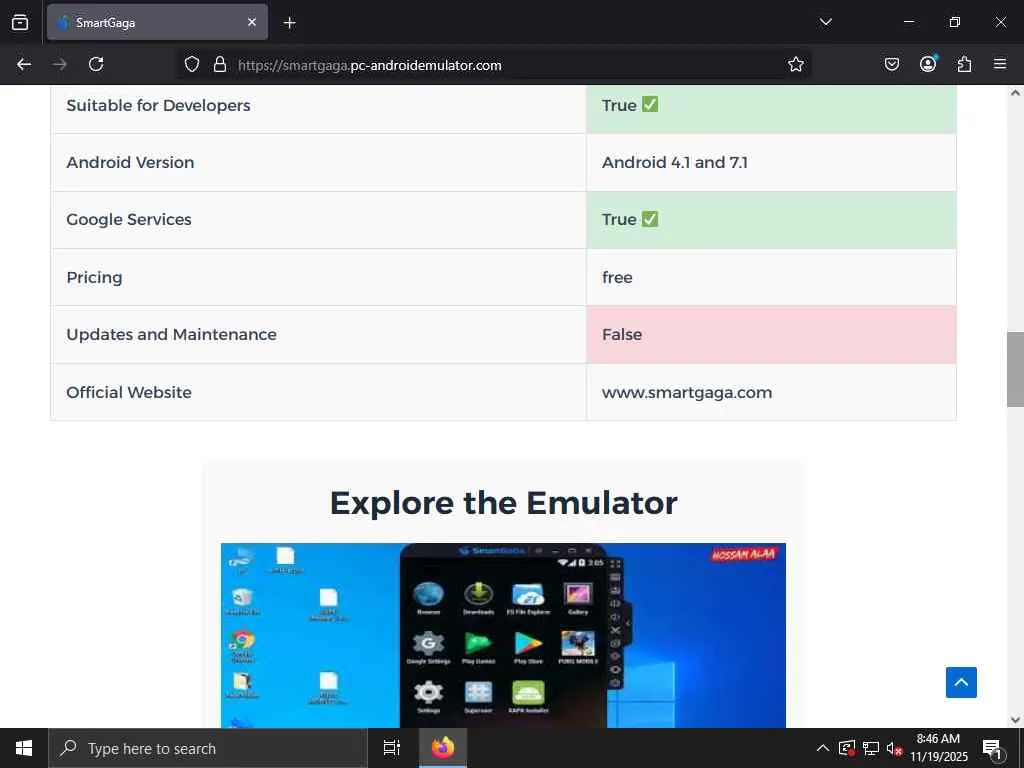Select 'Android 4.1 and 7.1' value
This screenshot has height=768, width=1024.
pyautogui.click(x=675, y=162)
